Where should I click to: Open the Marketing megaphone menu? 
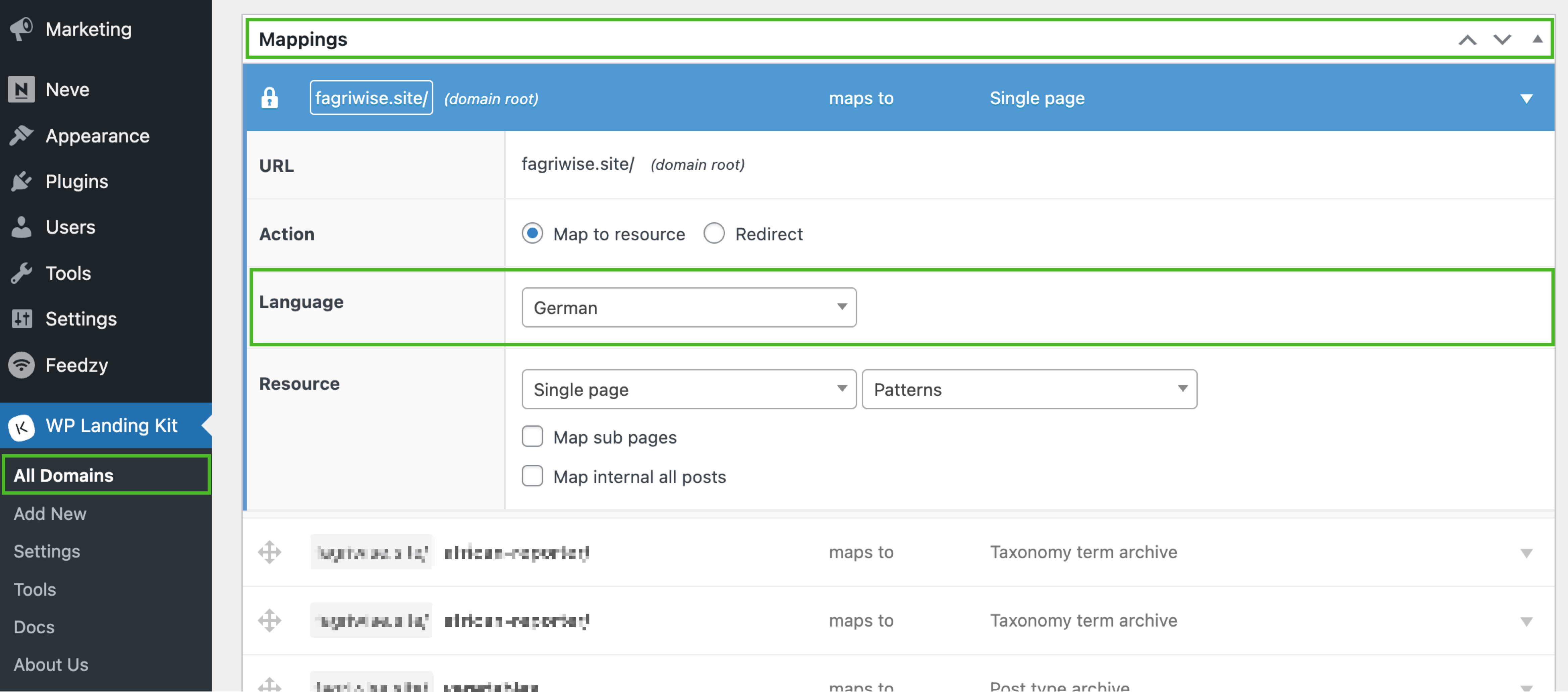pyautogui.click(x=22, y=28)
